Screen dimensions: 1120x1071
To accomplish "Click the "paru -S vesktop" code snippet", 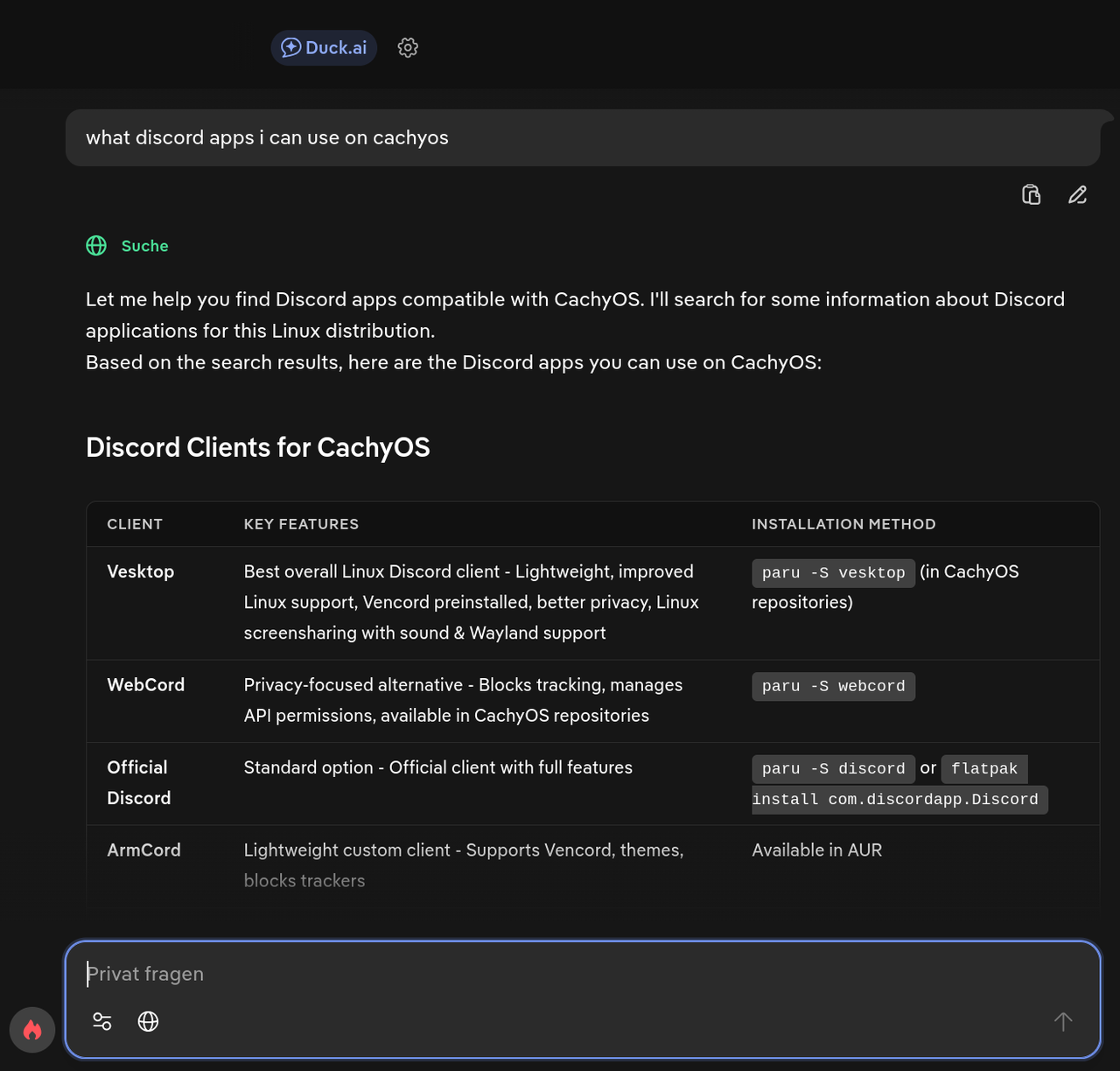I will 833,573.
